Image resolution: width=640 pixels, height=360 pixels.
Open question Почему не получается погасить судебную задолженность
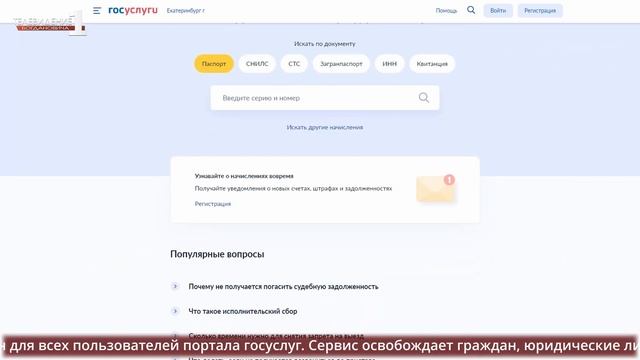coord(283,287)
